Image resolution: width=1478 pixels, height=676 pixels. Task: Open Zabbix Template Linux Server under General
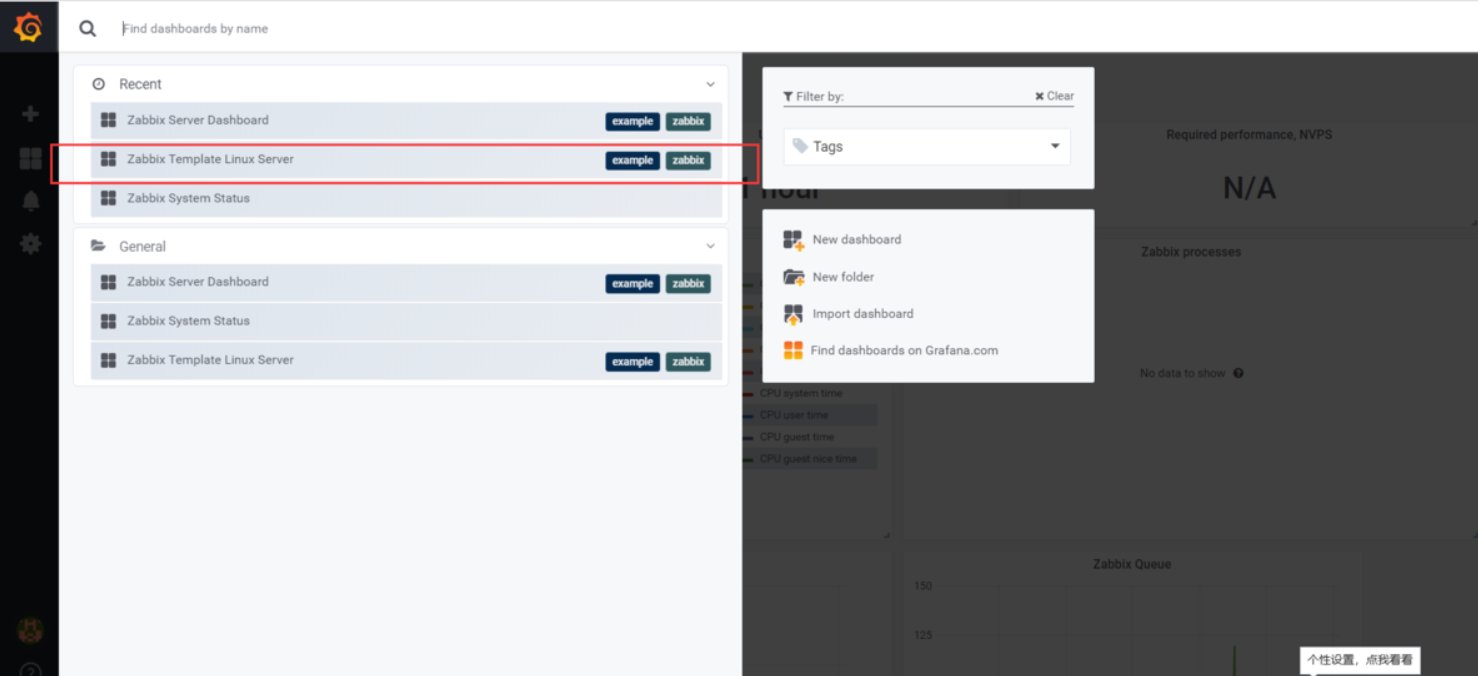(x=406, y=360)
